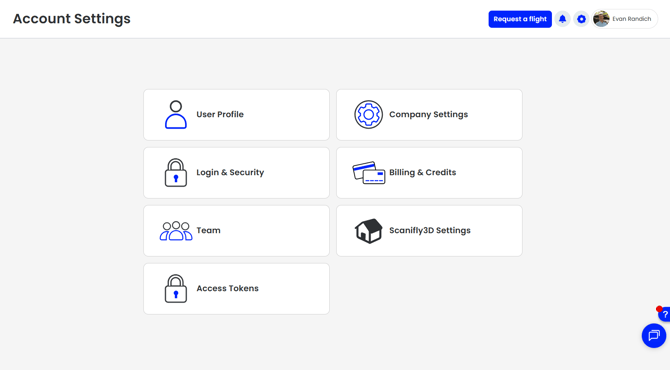Viewport: 670px width, 370px height.
Task: Click the Request a flight button
Action: tap(520, 19)
